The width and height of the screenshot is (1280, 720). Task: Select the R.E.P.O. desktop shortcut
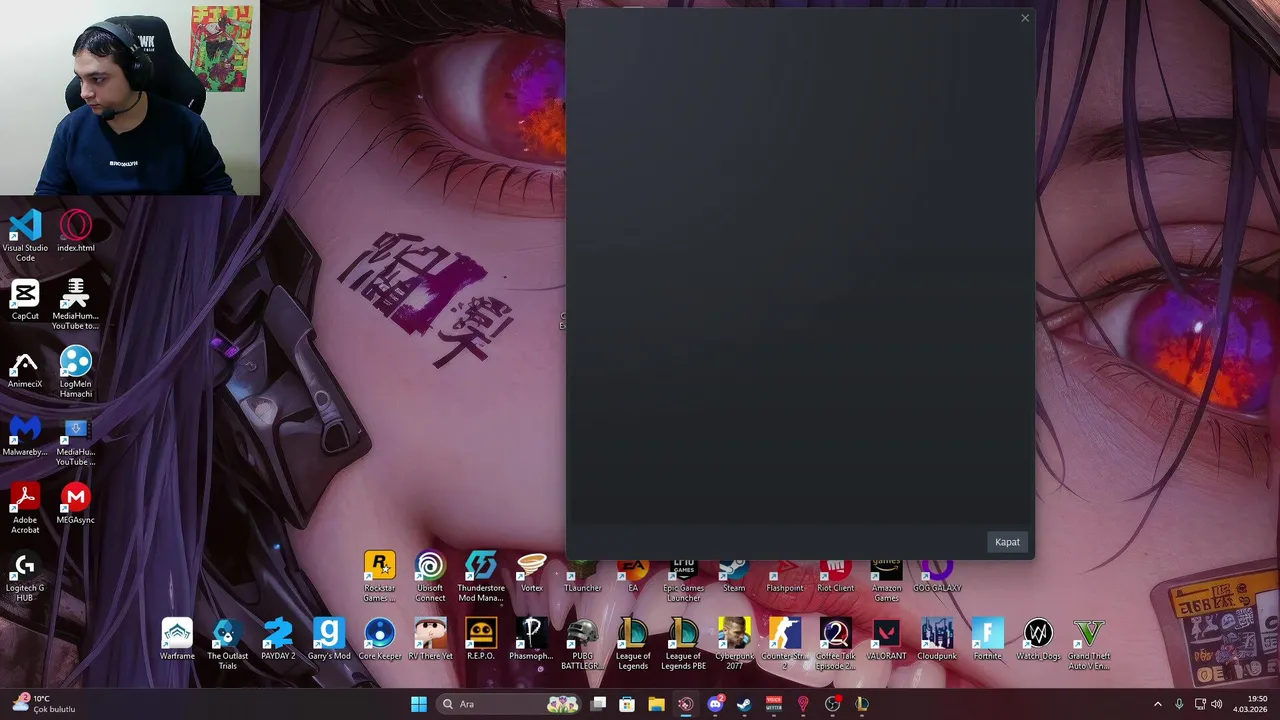click(x=481, y=639)
